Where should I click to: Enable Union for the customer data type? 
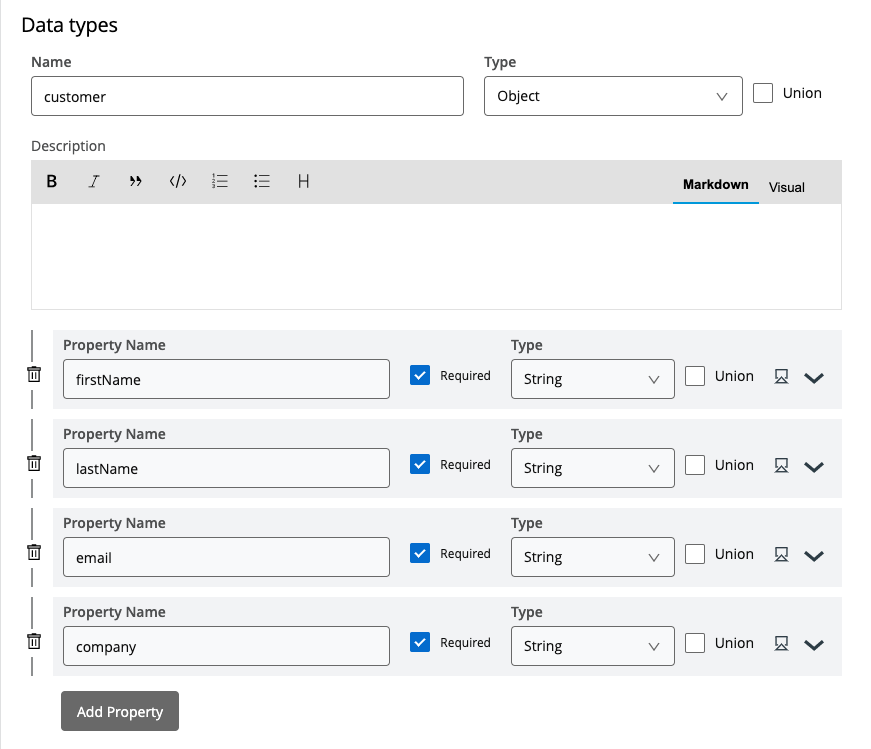click(763, 93)
